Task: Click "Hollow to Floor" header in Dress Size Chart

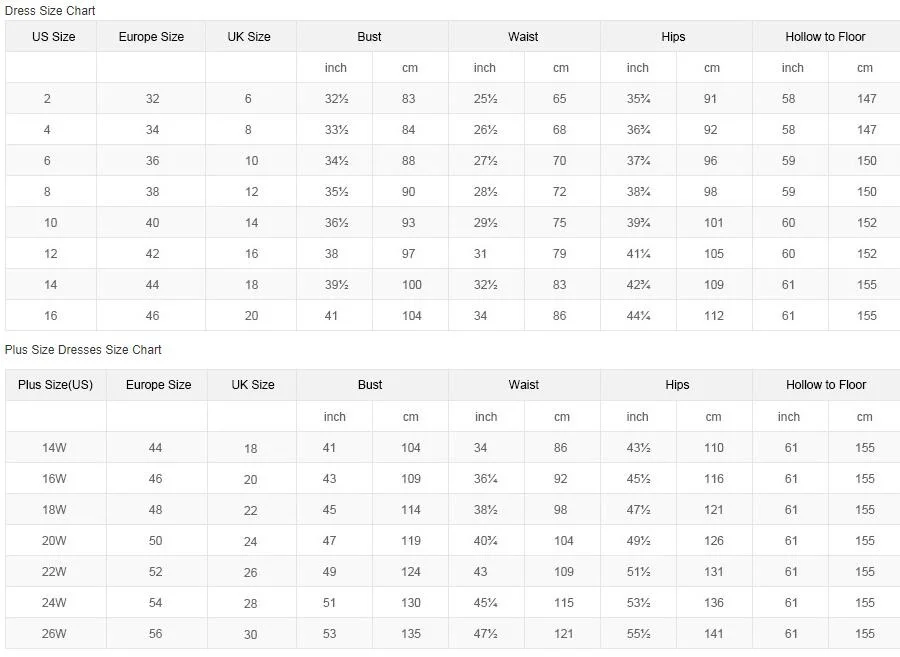Action: pos(825,37)
